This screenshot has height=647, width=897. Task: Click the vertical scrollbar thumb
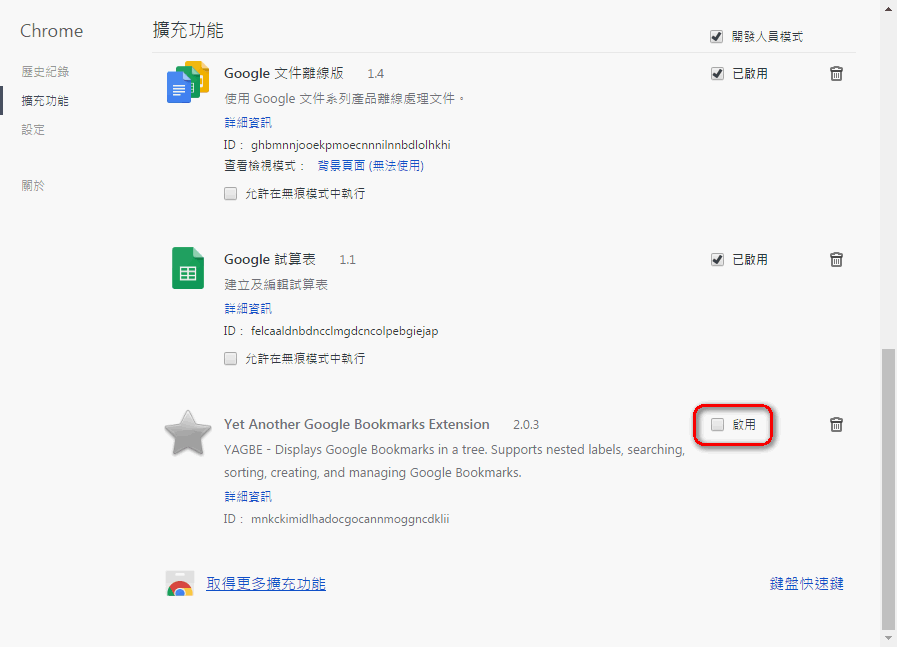coord(888,488)
